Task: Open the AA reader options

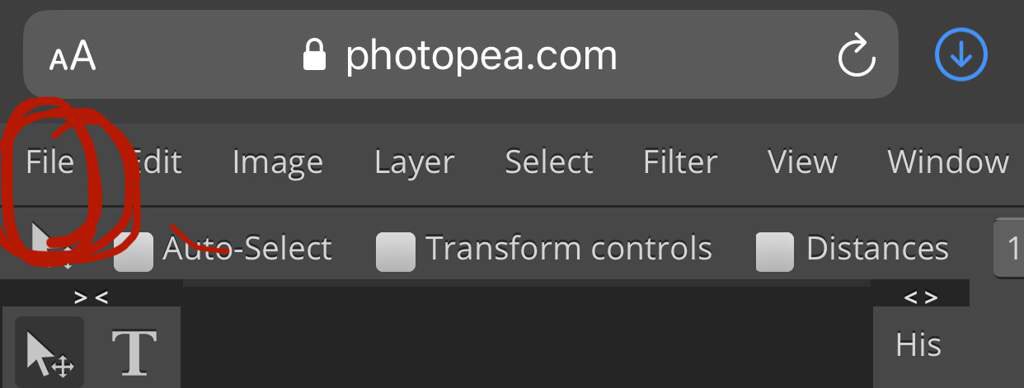Action: click(72, 56)
